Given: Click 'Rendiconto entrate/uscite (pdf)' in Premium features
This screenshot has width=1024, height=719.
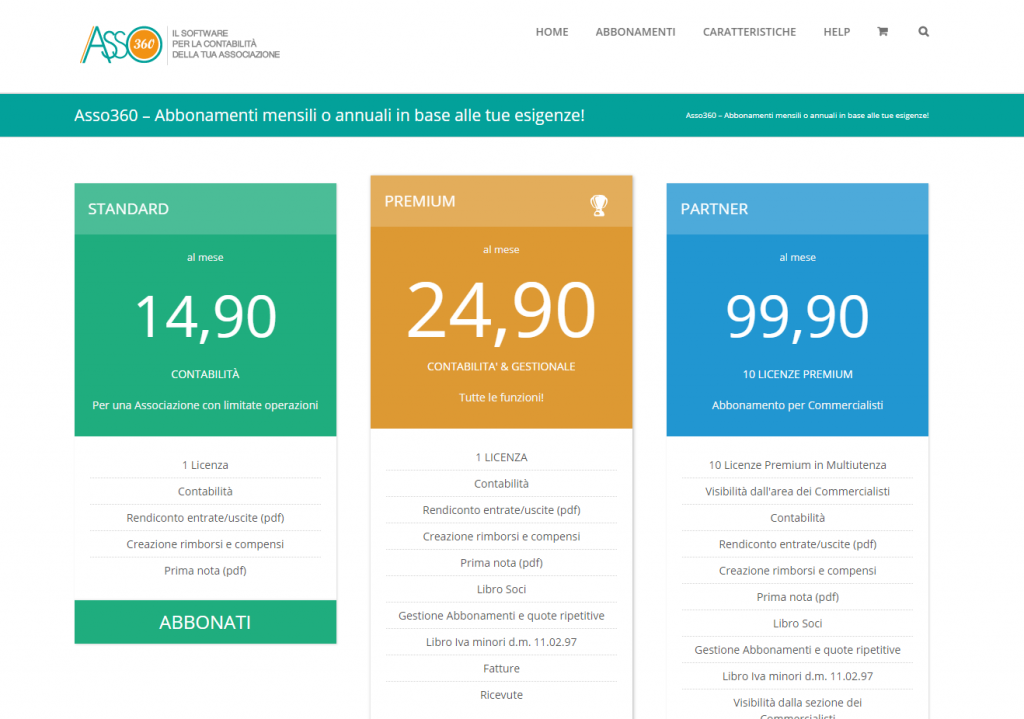Looking at the screenshot, I should [501, 510].
